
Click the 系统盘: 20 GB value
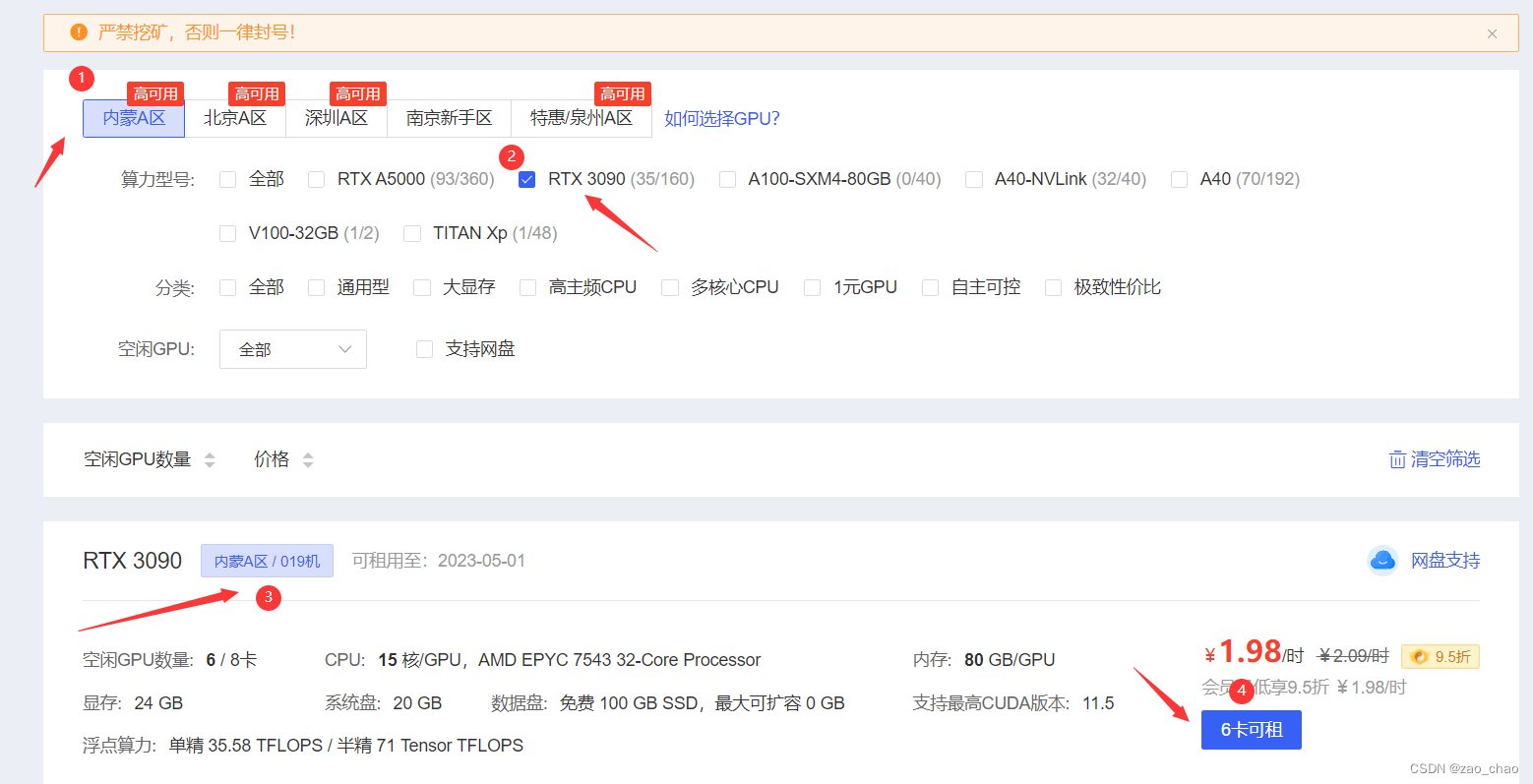tap(384, 703)
